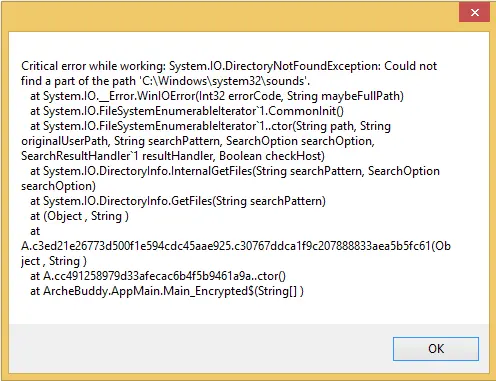The width and height of the screenshot is (496, 381).
Task: Click the 'ject , String )' line
Action: pos(54,261)
